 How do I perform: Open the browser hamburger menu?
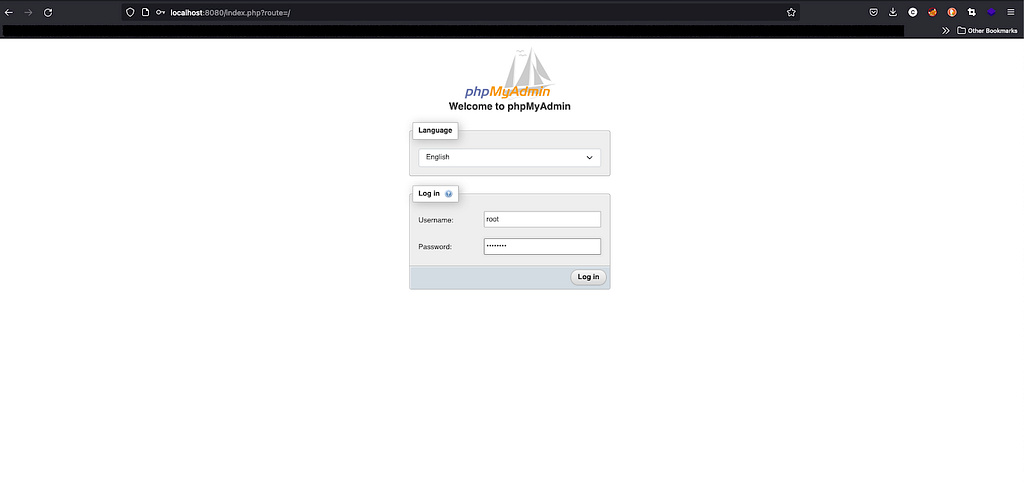pyautogui.click(x=1011, y=12)
